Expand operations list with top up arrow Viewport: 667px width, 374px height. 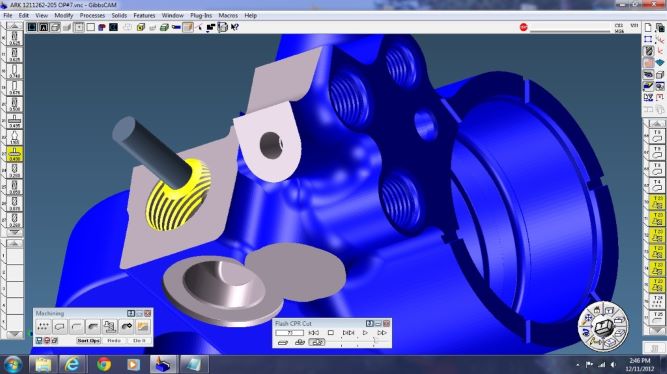(656, 123)
